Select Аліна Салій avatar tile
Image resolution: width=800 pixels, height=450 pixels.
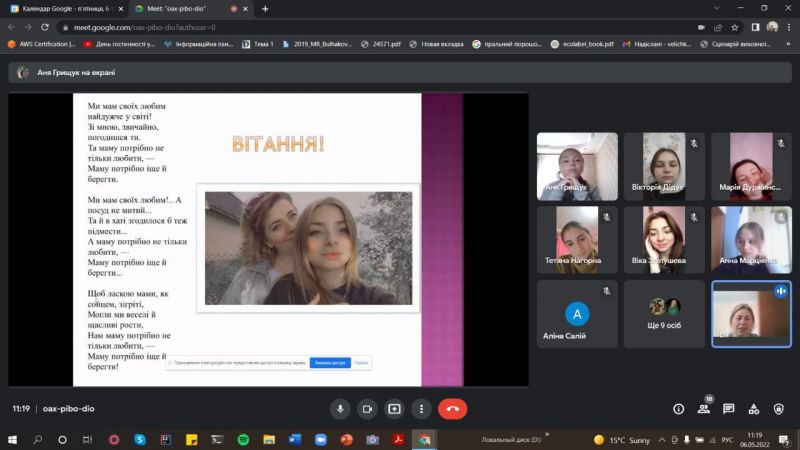(x=577, y=314)
